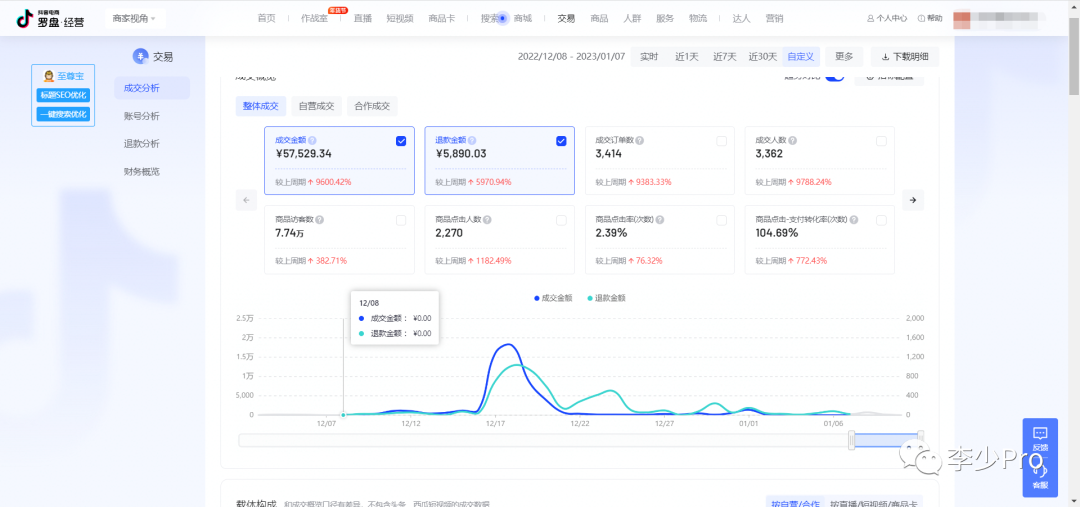Uncheck 成交金额 metric checkbox
1080x507 pixels.
point(401,141)
